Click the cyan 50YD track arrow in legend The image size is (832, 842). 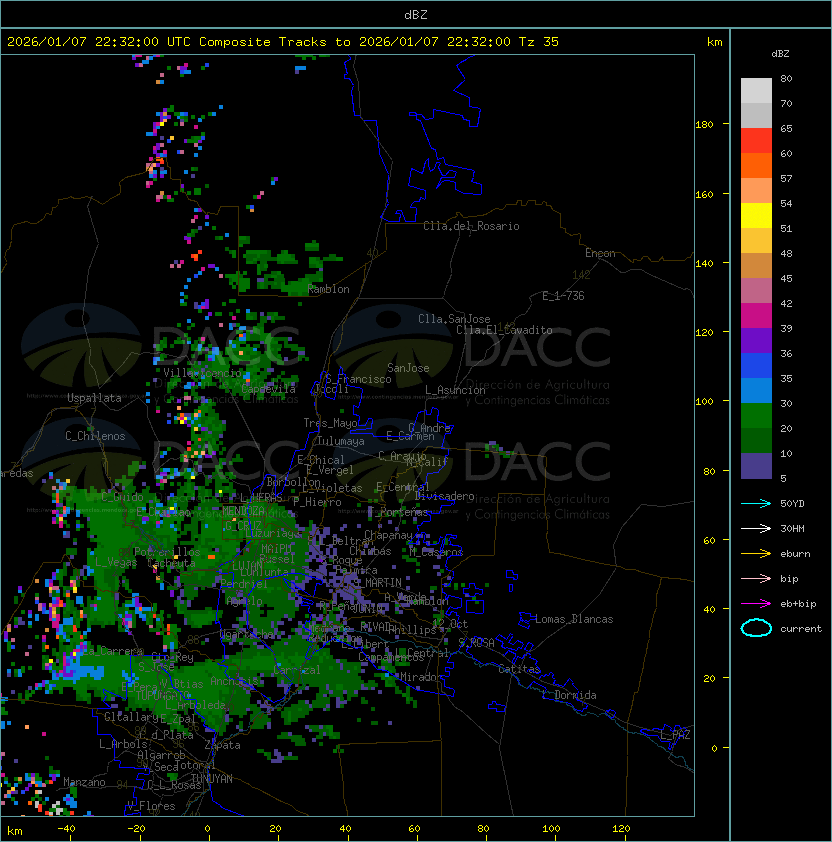756,503
